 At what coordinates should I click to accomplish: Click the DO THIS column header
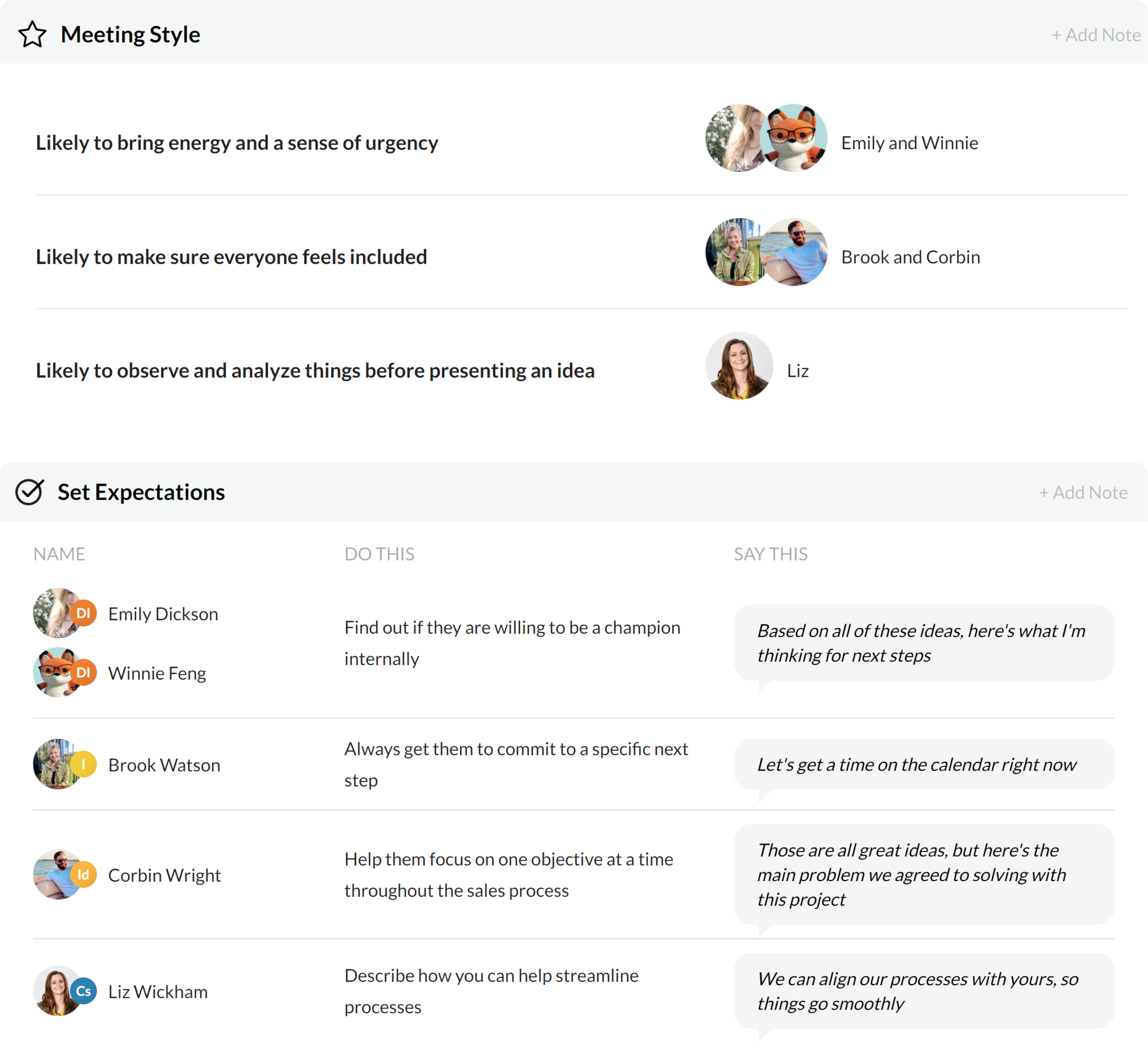379,554
